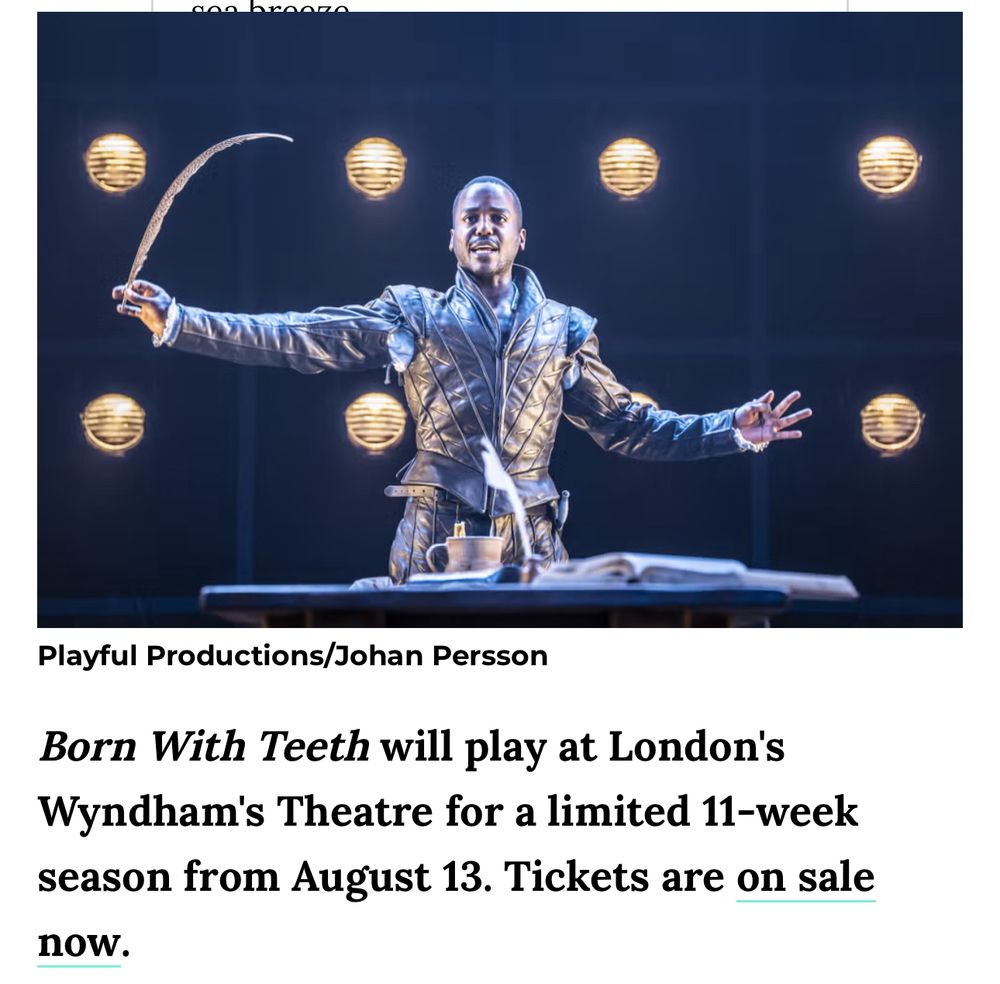Click the italic 'Born With Teeth' title

pos(204,745)
